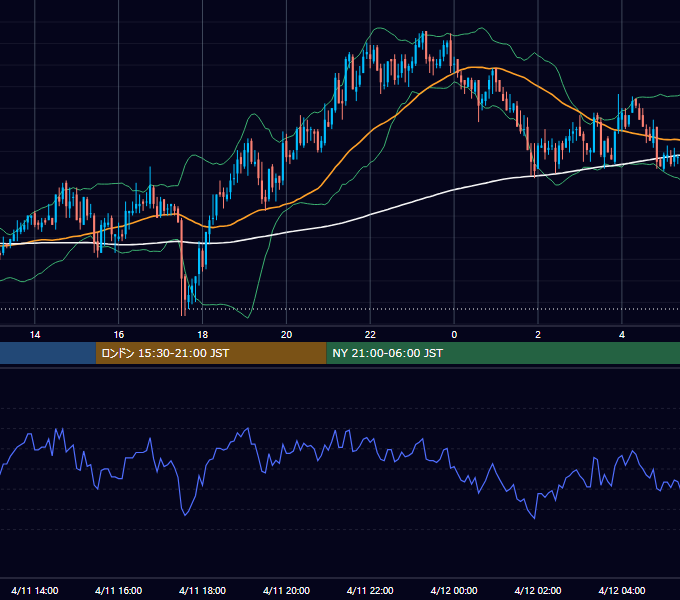Click the 16 hour axis label

pos(118,335)
